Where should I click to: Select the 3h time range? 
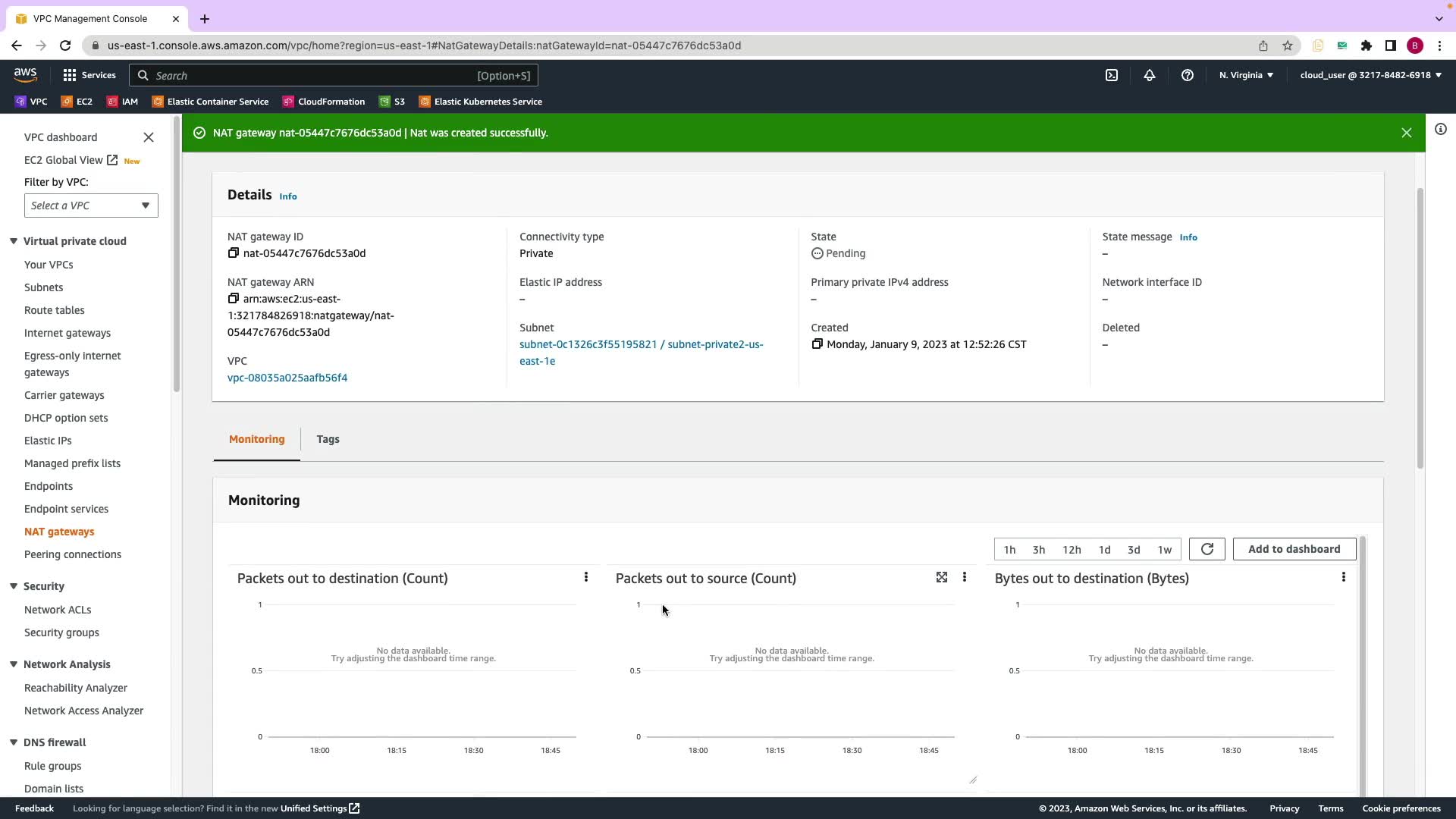[x=1039, y=550]
